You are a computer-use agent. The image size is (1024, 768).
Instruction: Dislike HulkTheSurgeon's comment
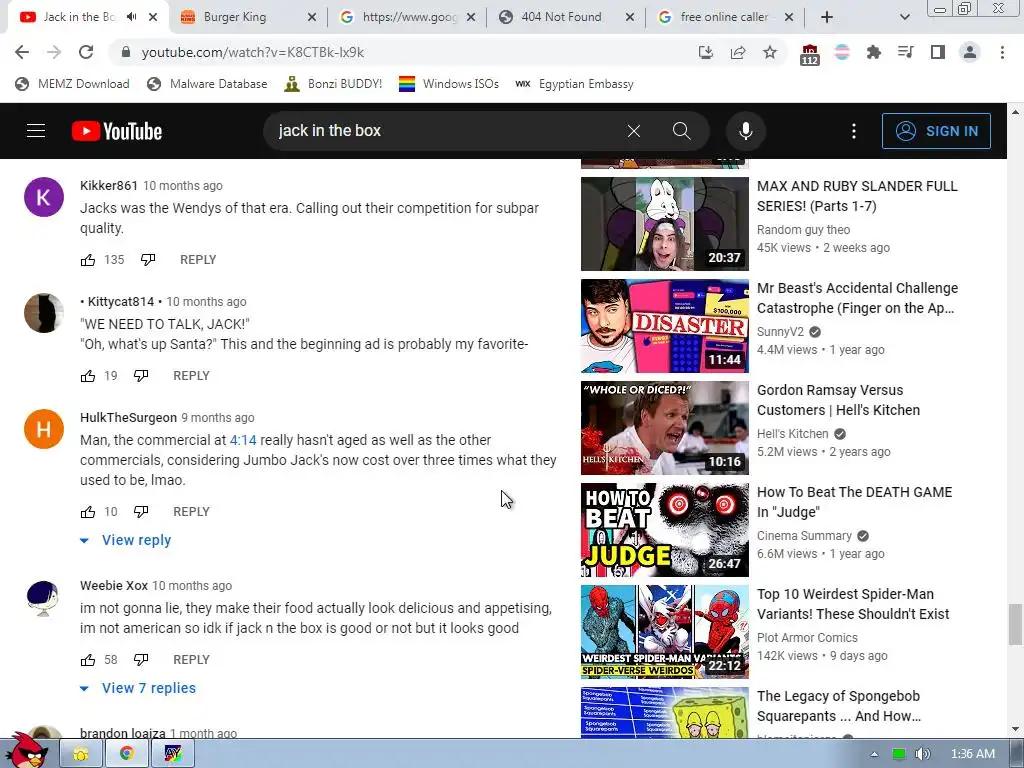point(141,512)
